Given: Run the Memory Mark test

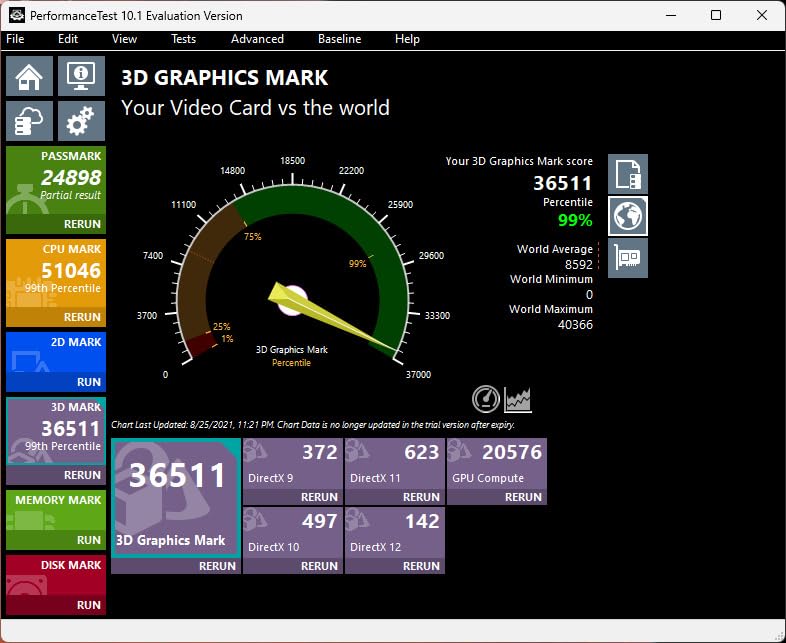Looking at the screenshot, I should 56,540.
